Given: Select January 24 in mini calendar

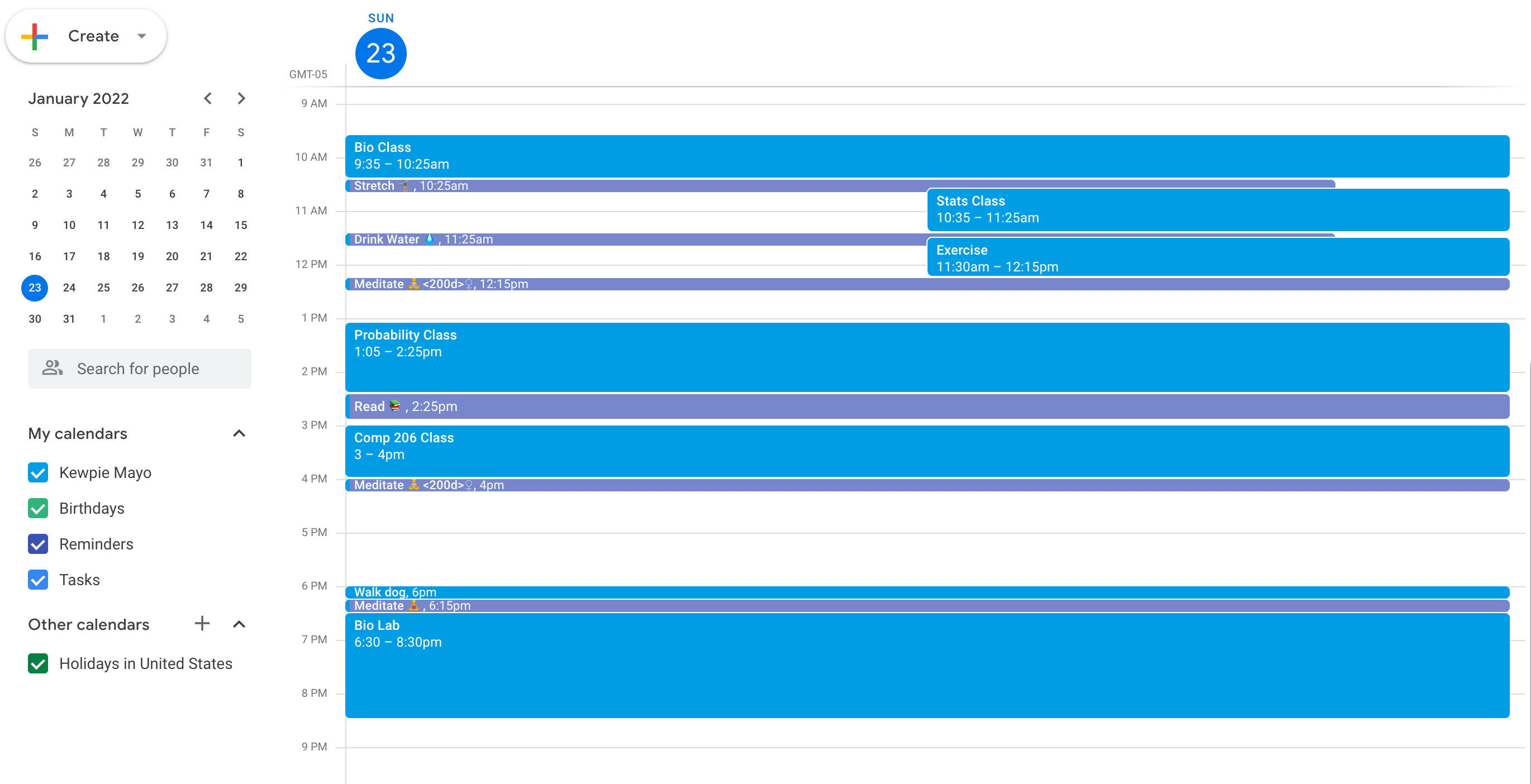Looking at the screenshot, I should coord(69,288).
